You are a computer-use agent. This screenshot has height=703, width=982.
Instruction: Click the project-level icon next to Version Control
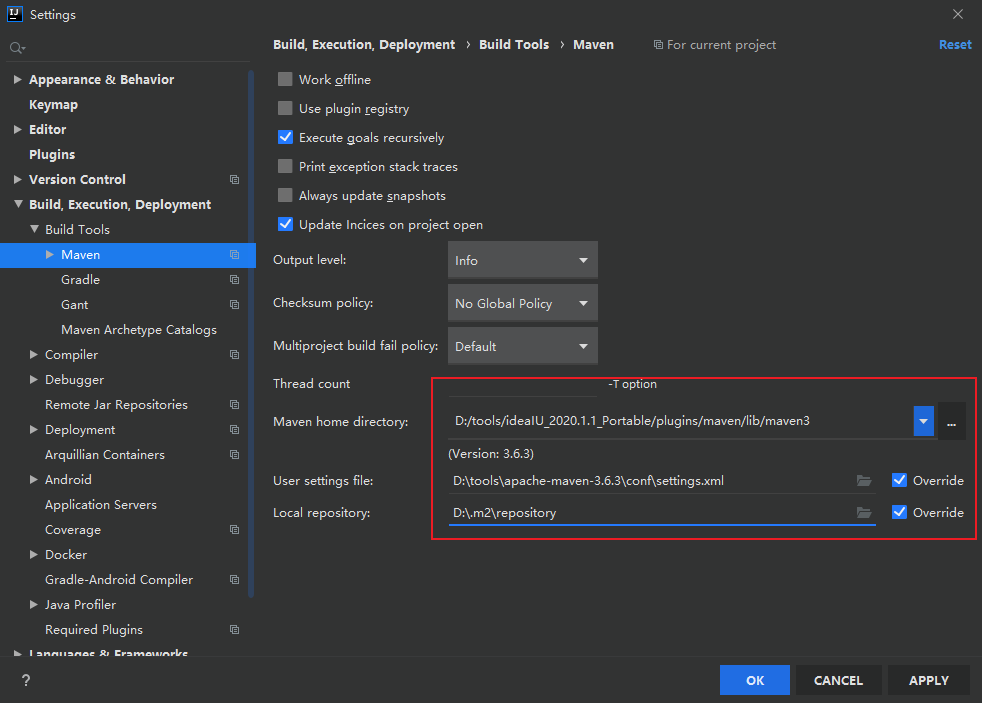[234, 180]
